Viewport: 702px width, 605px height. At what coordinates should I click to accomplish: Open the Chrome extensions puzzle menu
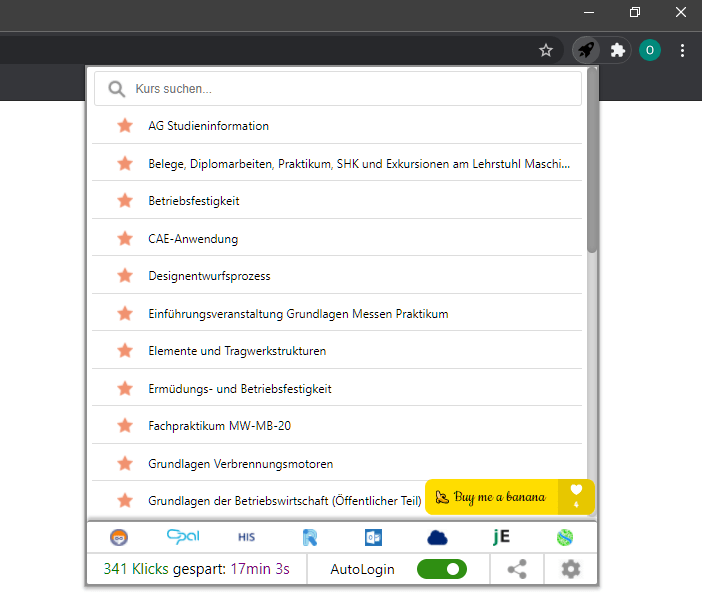pos(618,50)
